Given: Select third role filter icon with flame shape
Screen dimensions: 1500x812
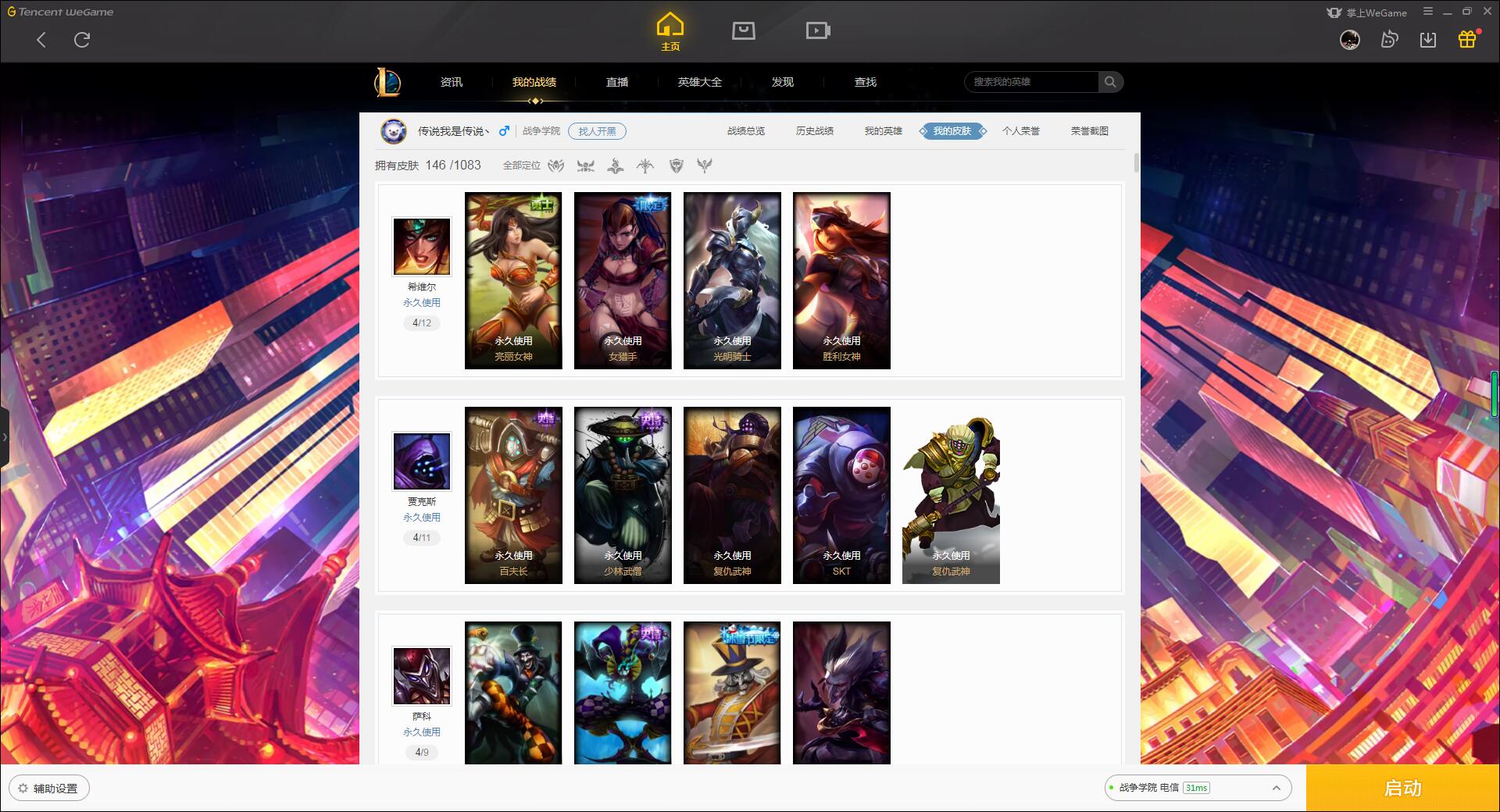Looking at the screenshot, I should tap(616, 166).
